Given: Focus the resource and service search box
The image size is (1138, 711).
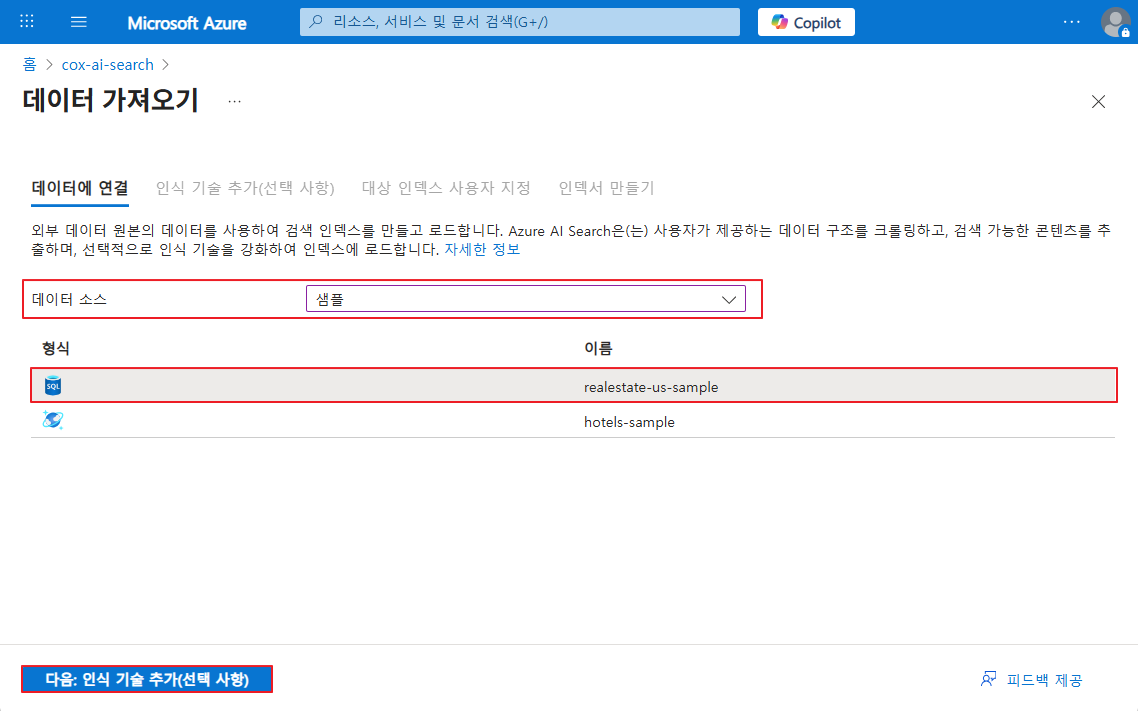Looking at the screenshot, I should pos(520,22).
